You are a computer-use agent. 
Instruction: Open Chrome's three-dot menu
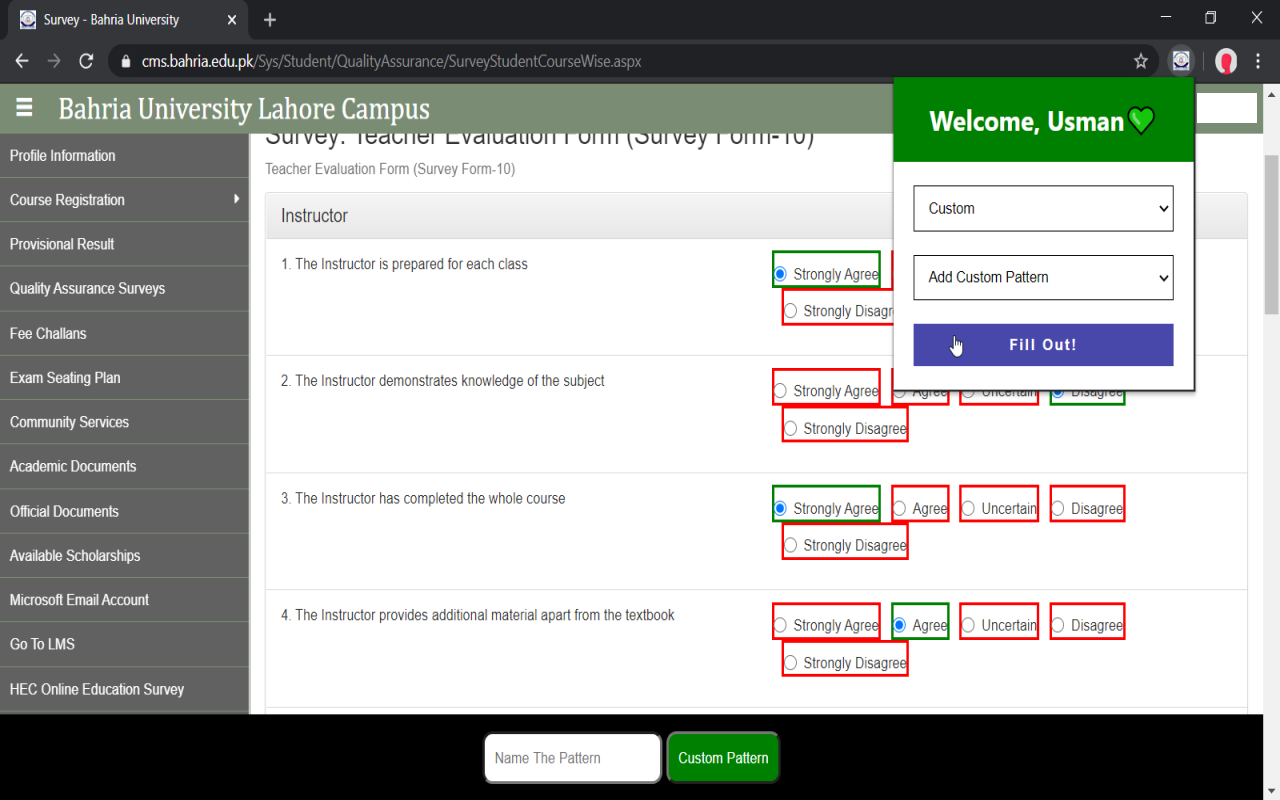1258,61
